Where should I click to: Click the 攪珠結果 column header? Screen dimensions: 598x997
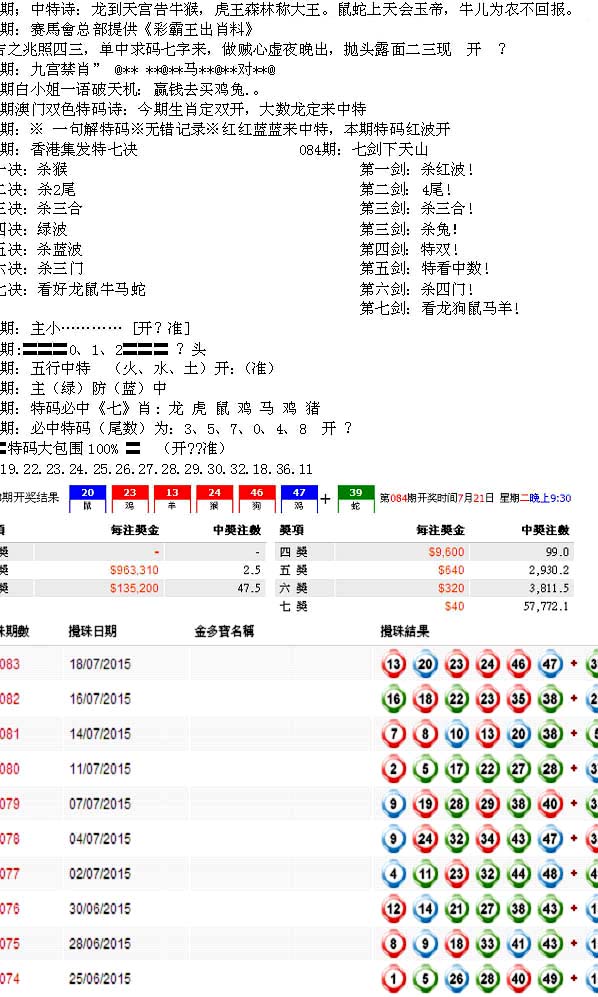(405, 631)
